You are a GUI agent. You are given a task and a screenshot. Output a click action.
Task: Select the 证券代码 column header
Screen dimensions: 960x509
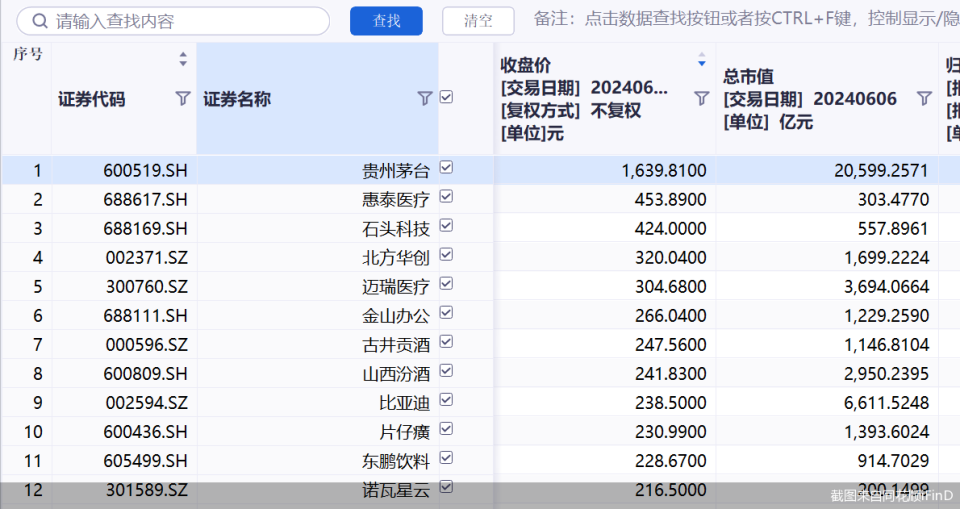pyautogui.click(x=124, y=98)
